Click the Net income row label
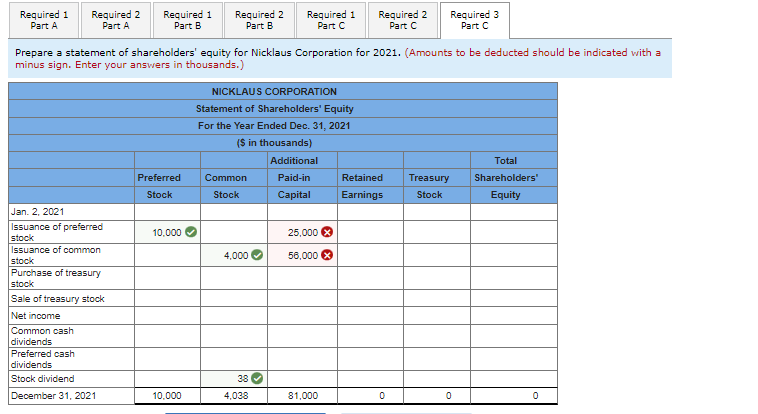The image size is (758, 414). (x=36, y=315)
